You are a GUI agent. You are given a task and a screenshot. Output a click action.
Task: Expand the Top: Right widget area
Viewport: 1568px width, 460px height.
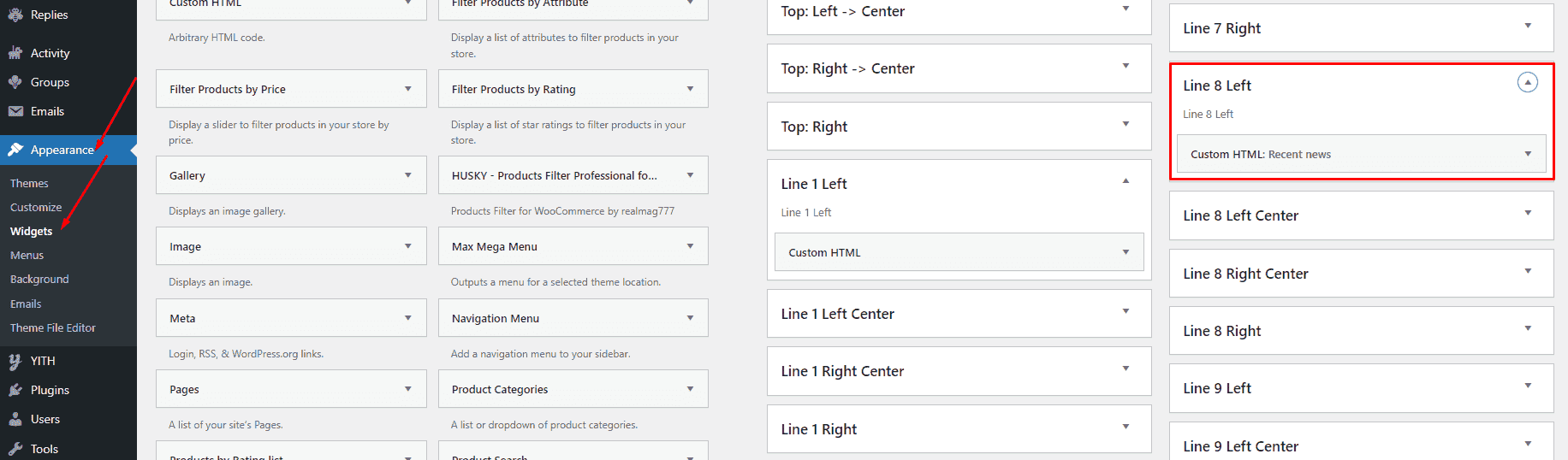tap(1126, 125)
